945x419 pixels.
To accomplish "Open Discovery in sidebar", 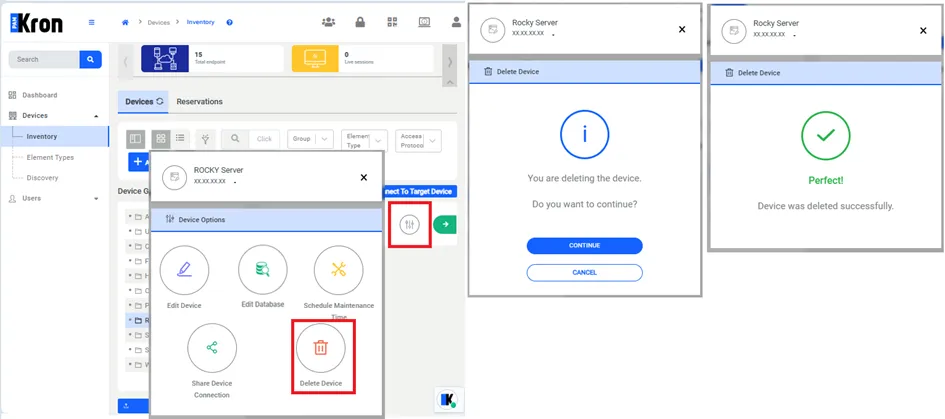I will coord(42,178).
